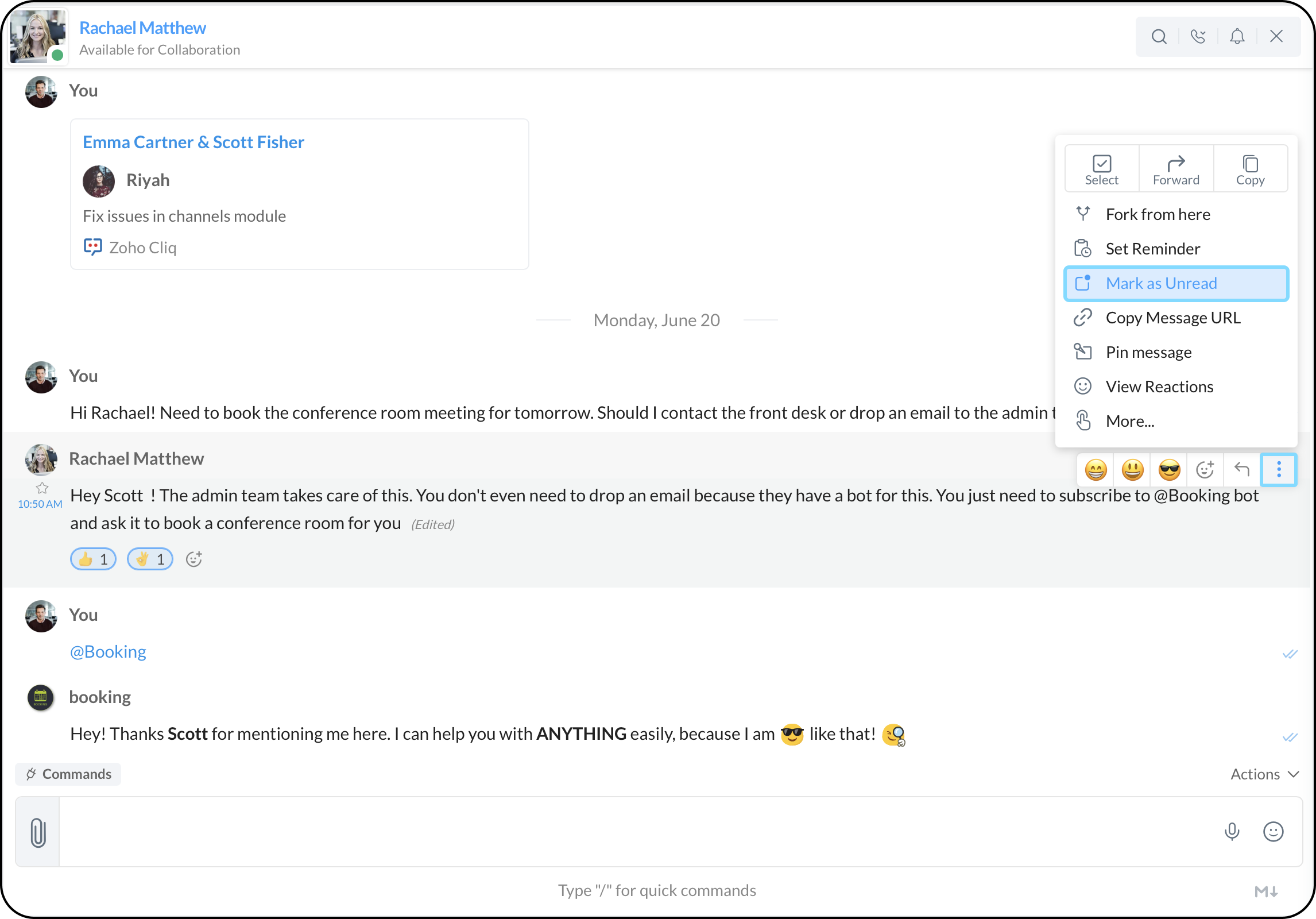The height and width of the screenshot is (919, 1316).
Task: Start a call with Rachael Matthew
Action: coord(1198,37)
